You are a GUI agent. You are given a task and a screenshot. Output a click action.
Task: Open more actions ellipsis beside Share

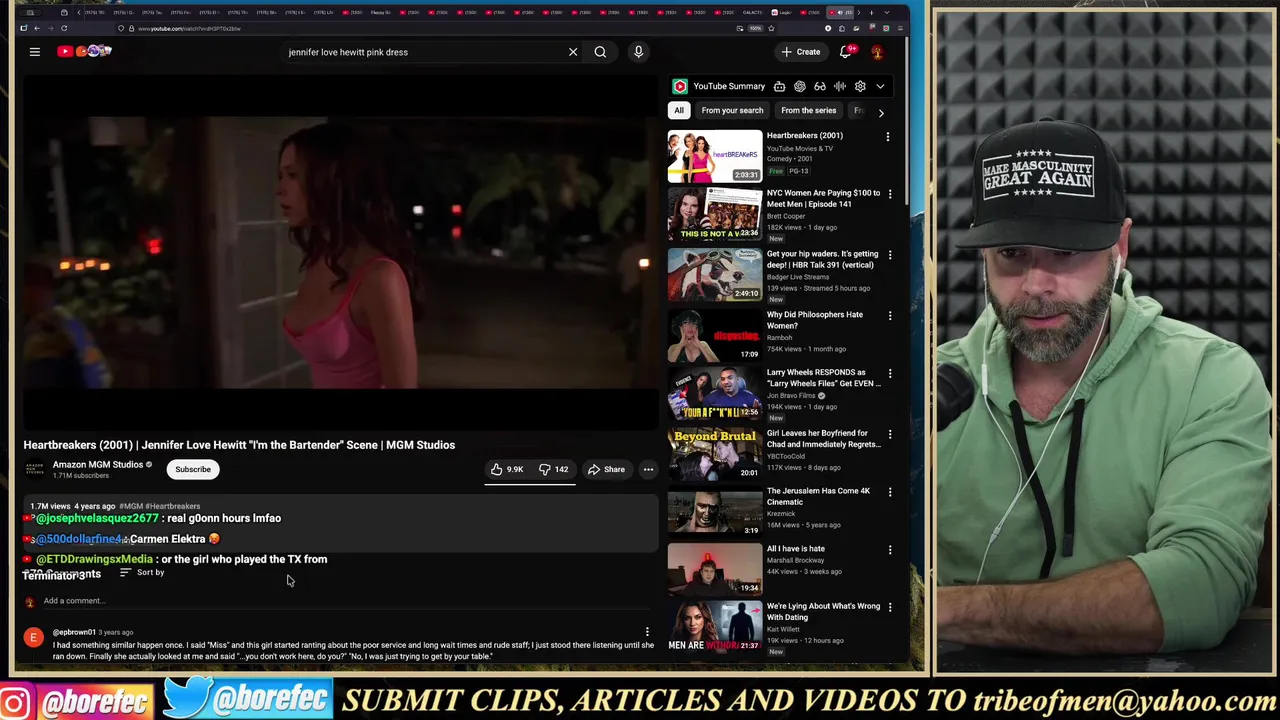pyautogui.click(x=648, y=469)
